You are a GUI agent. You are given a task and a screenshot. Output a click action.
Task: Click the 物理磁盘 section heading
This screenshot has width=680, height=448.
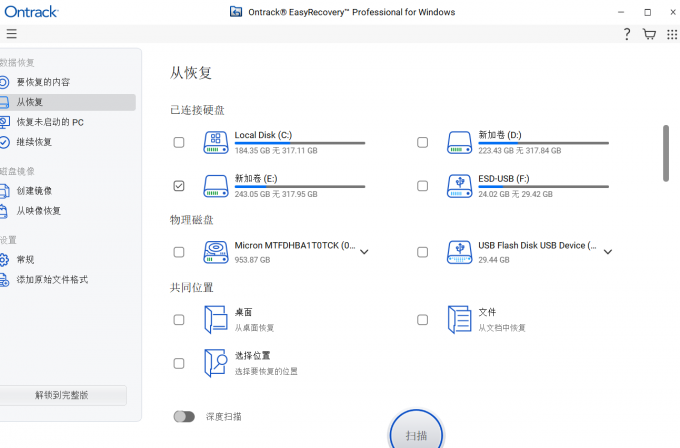click(x=192, y=220)
